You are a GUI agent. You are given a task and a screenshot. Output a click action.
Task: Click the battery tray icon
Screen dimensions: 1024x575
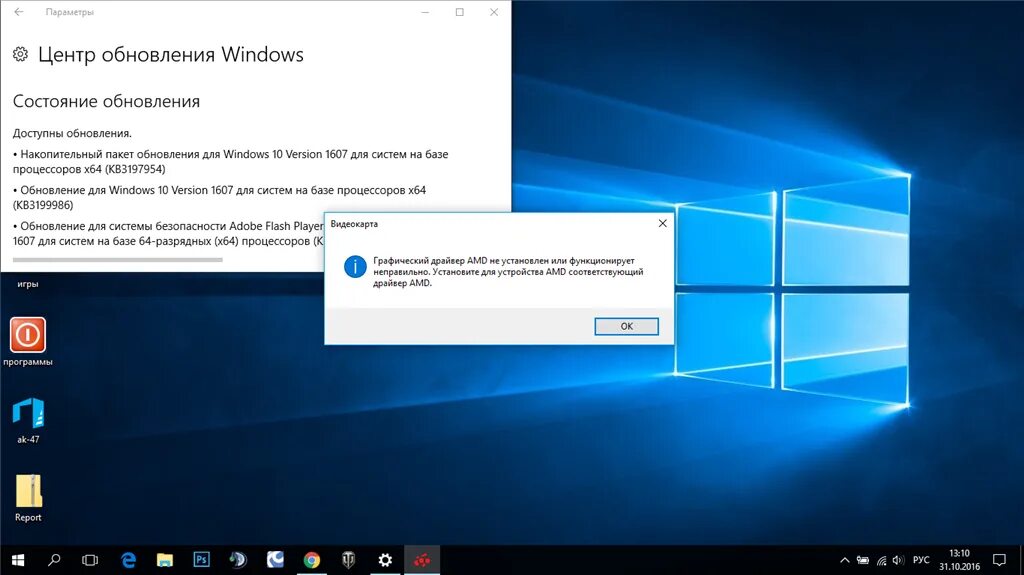pyautogui.click(x=863, y=560)
